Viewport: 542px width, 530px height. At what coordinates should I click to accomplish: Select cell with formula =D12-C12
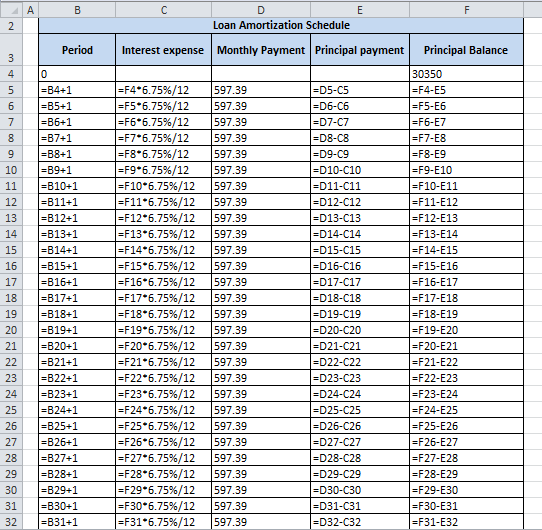(x=360, y=202)
